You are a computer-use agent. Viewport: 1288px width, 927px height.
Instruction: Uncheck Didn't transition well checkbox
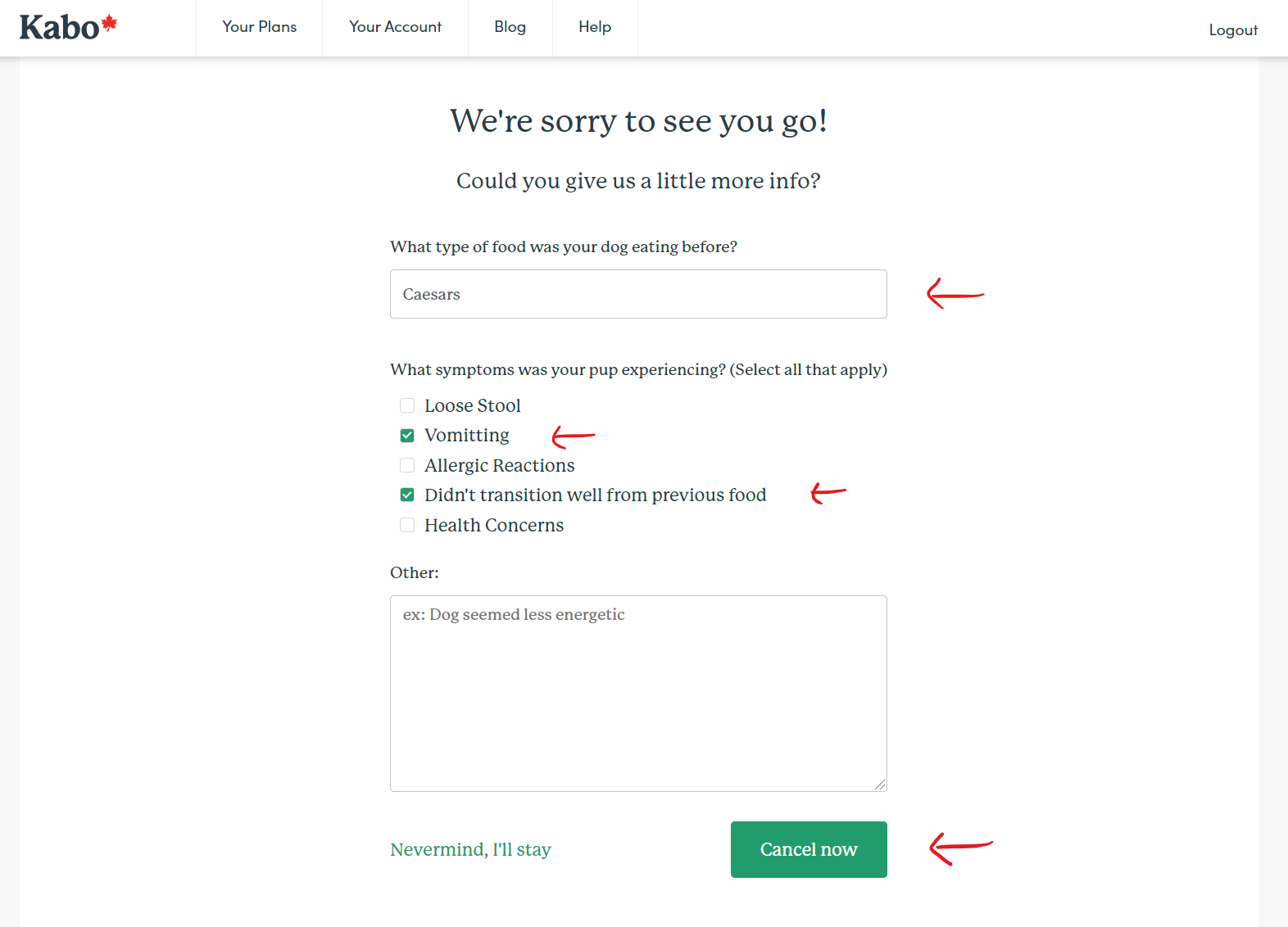tap(407, 495)
